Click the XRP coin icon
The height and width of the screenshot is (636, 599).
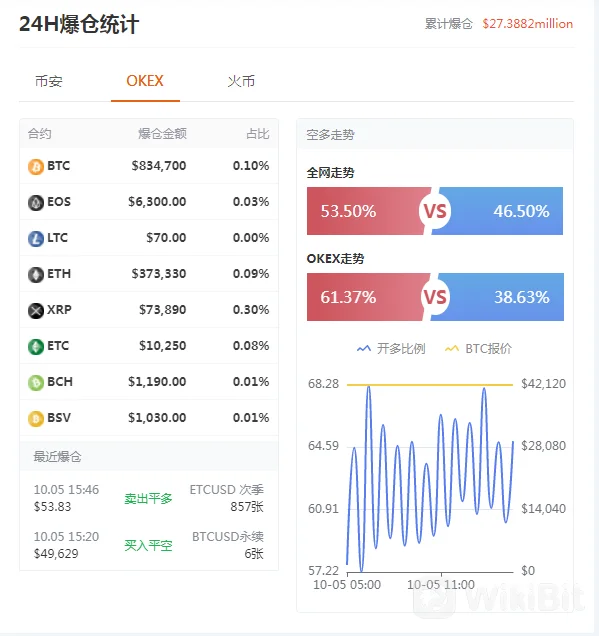(36, 311)
